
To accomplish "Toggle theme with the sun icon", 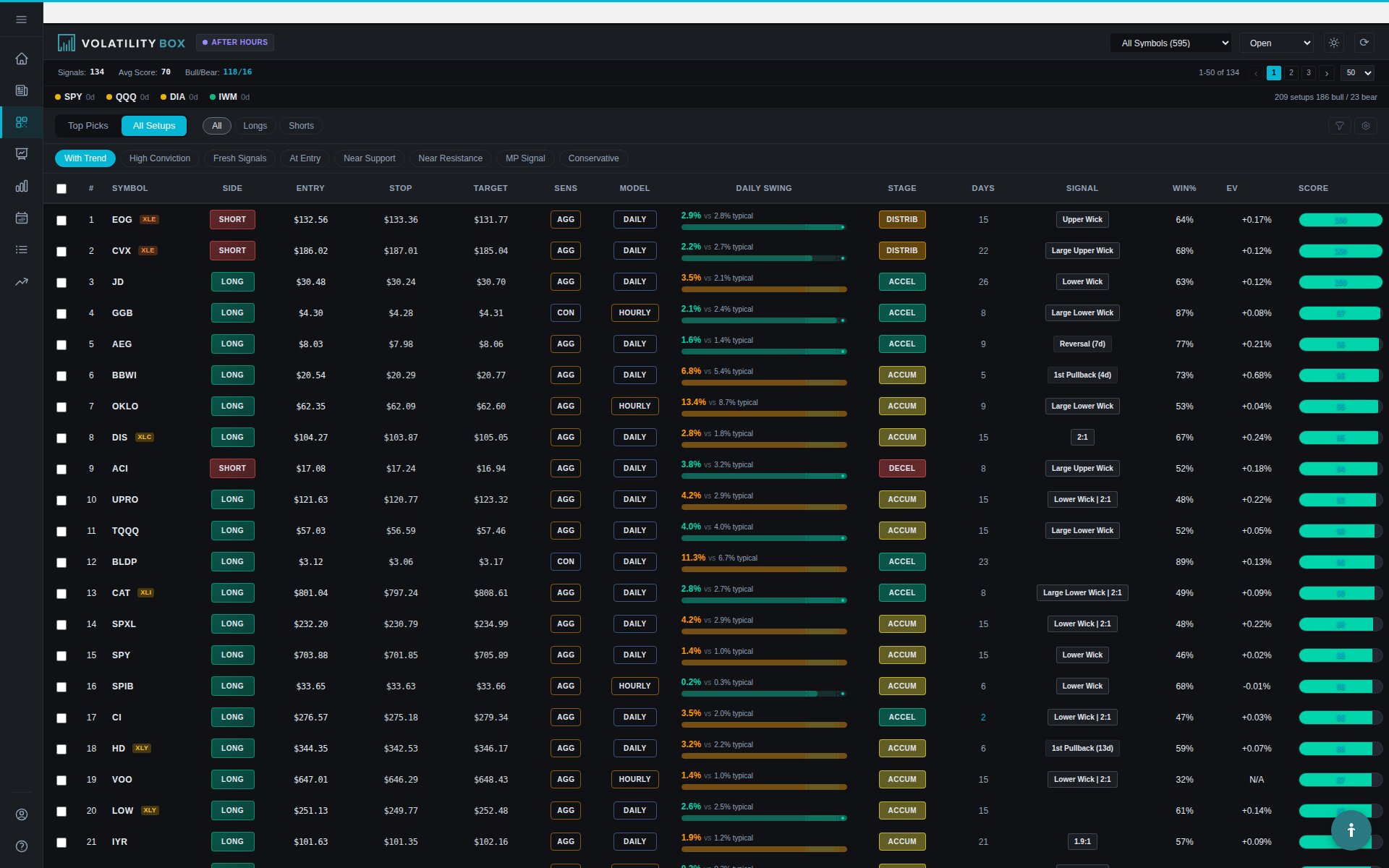I will pyautogui.click(x=1334, y=43).
